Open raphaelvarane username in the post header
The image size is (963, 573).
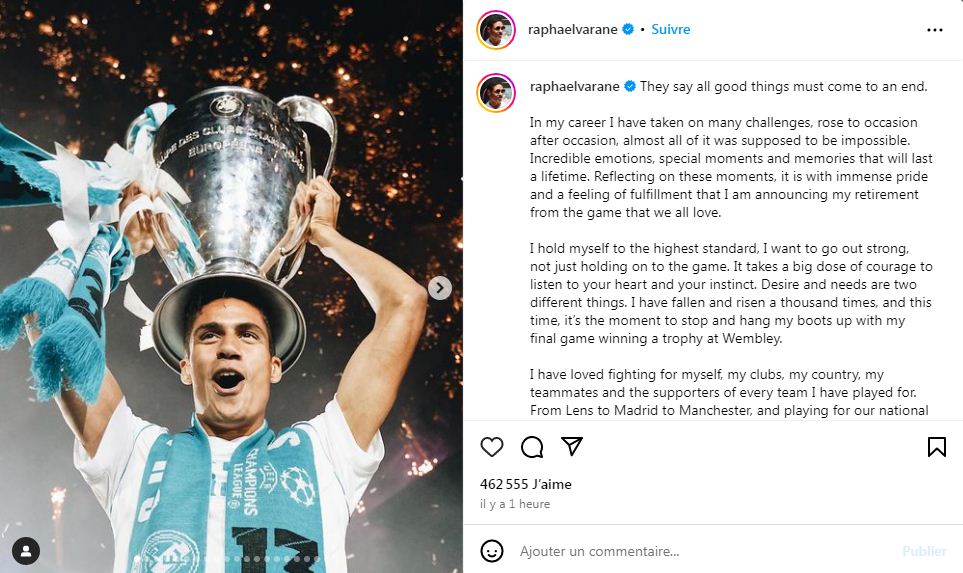point(573,30)
